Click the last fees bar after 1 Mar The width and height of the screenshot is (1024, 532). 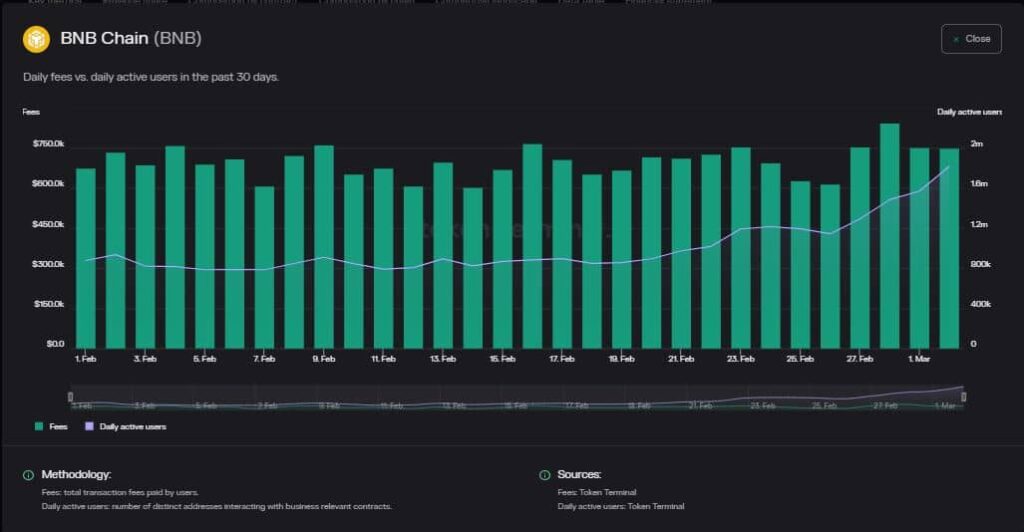pyautogui.click(x=949, y=248)
